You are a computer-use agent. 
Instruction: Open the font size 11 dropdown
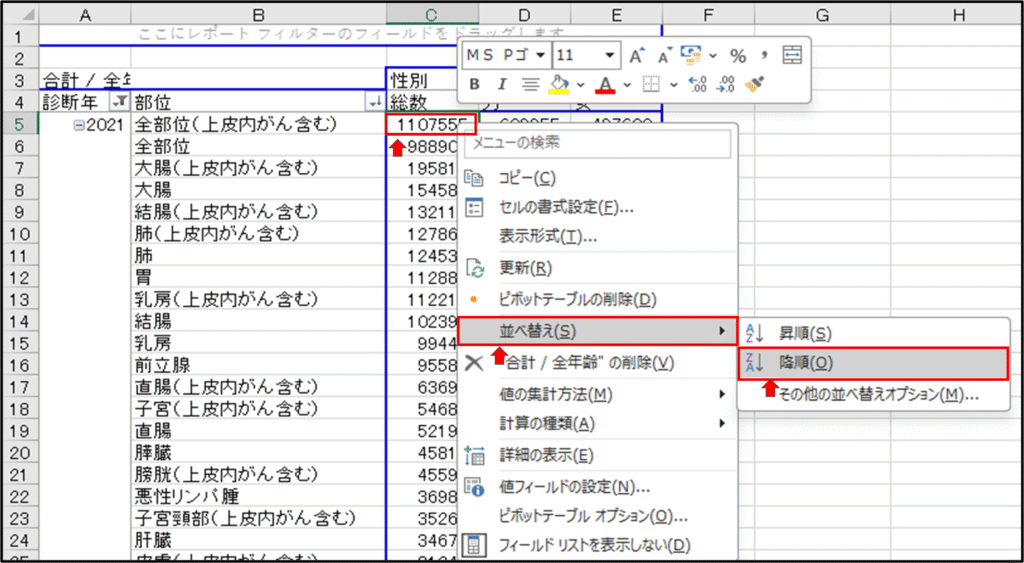tap(610, 56)
